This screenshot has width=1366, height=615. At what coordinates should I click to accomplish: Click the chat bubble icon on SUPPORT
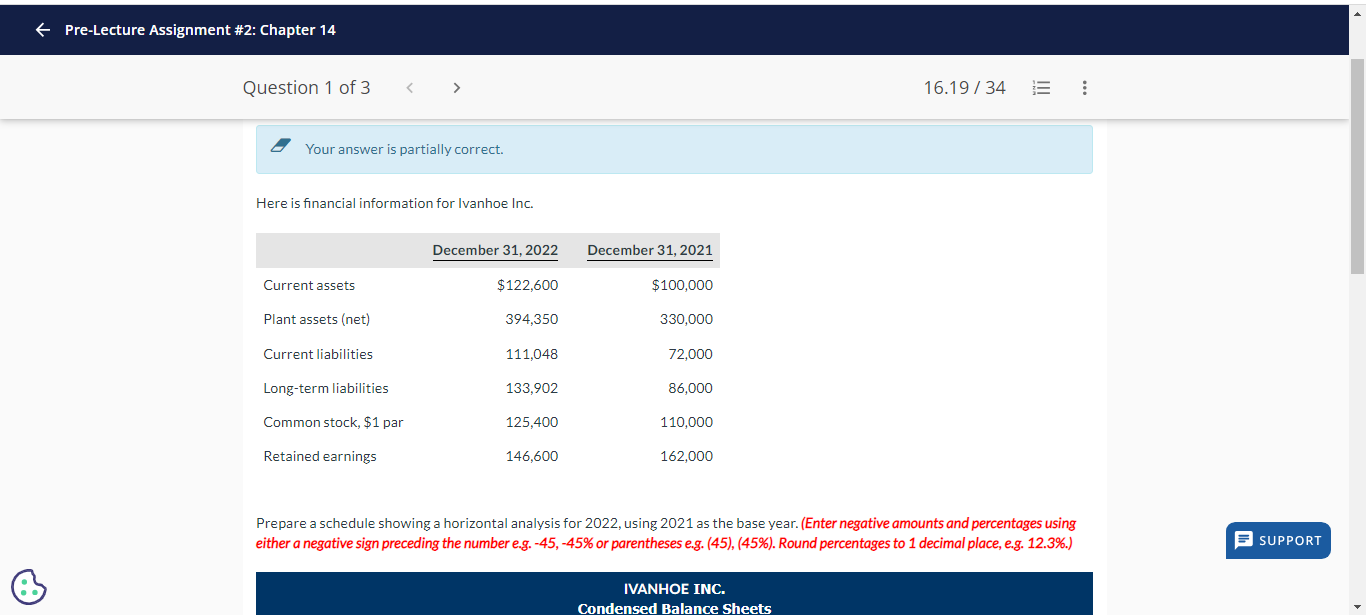coord(1243,540)
